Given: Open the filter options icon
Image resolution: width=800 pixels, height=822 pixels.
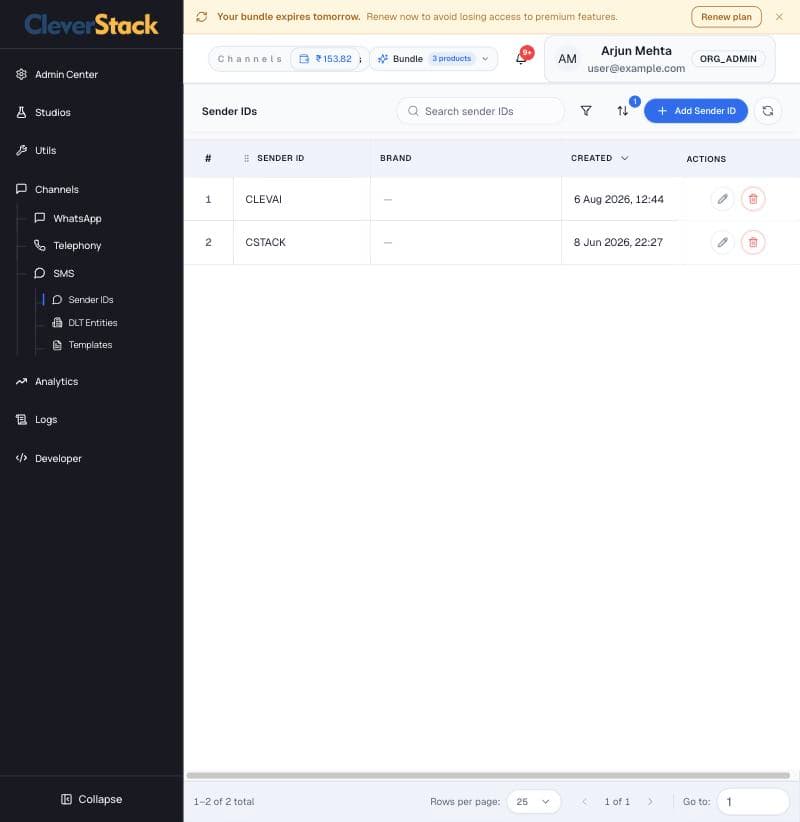Looking at the screenshot, I should [x=586, y=111].
